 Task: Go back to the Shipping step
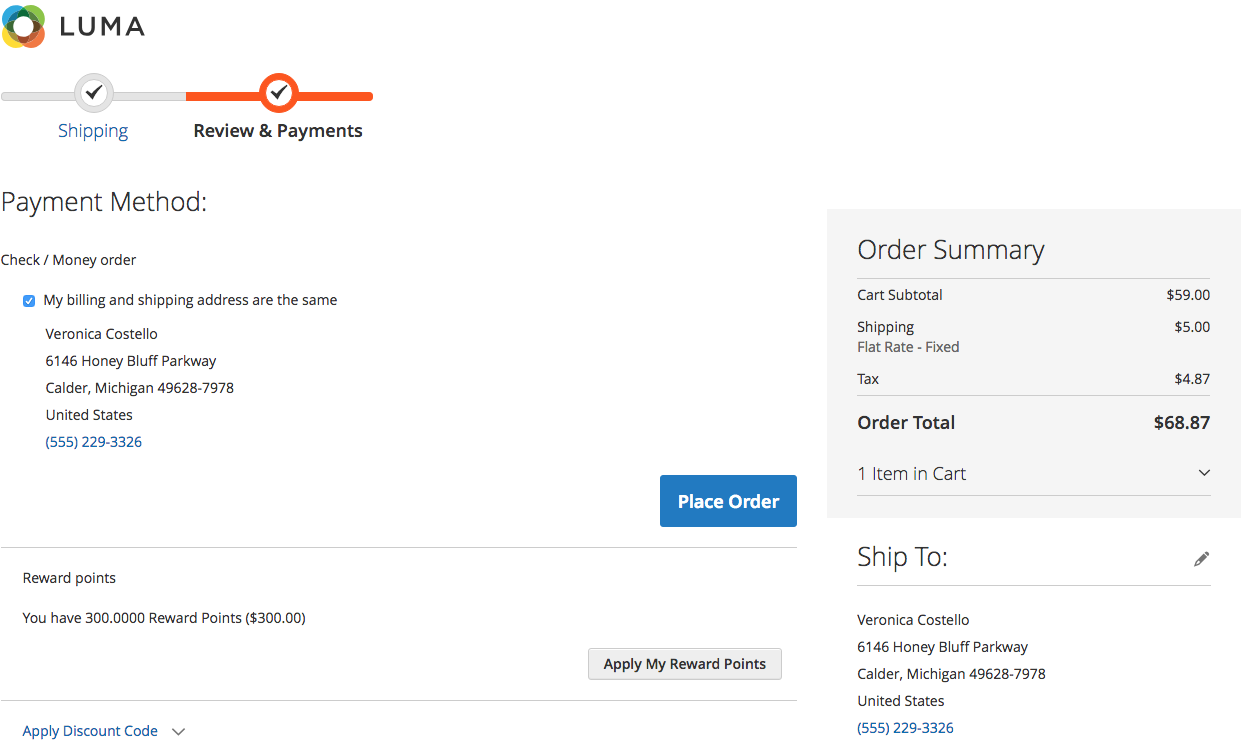pos(93,131)
